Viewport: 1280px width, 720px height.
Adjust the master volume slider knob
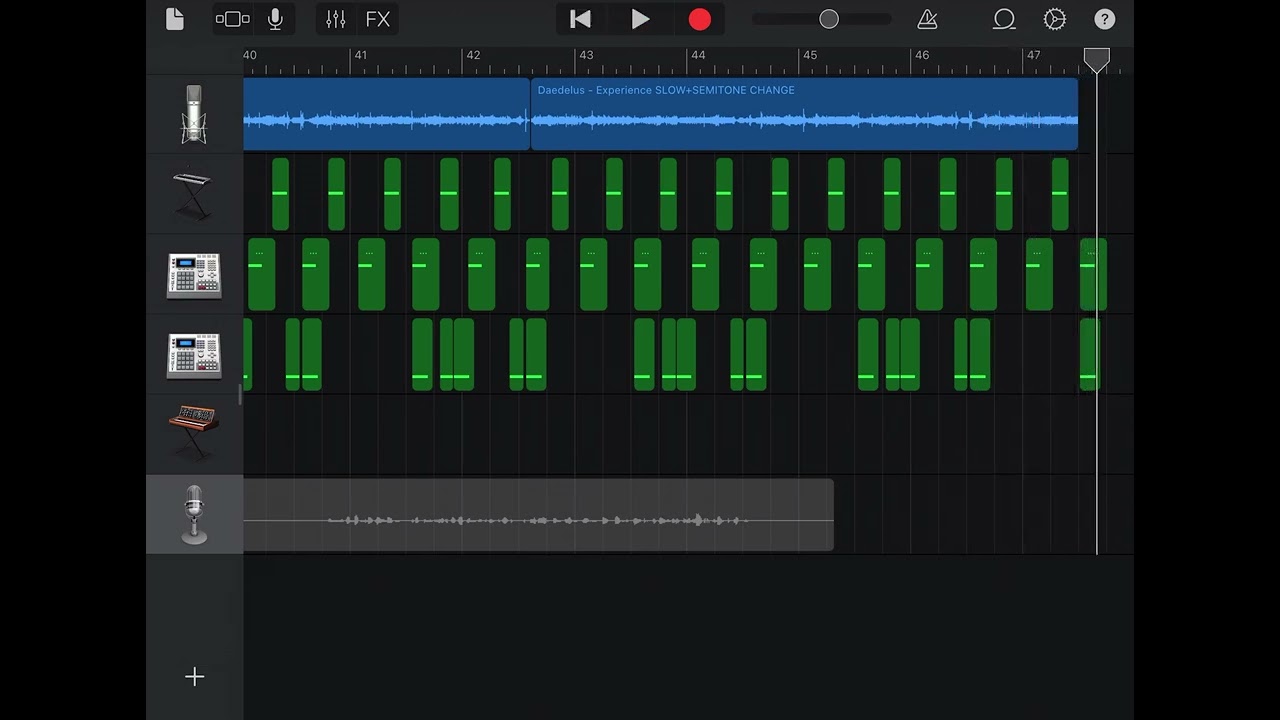[x=829, y=19]
